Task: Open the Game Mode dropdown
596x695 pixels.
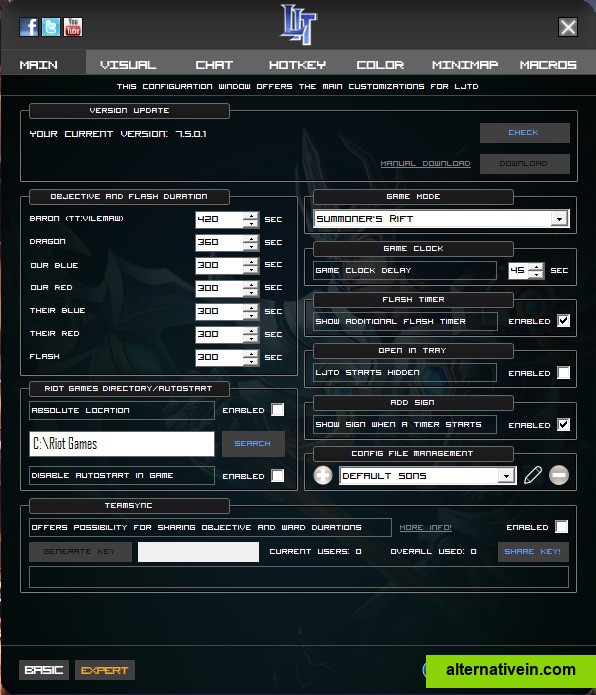Action: tap(560, 219)
